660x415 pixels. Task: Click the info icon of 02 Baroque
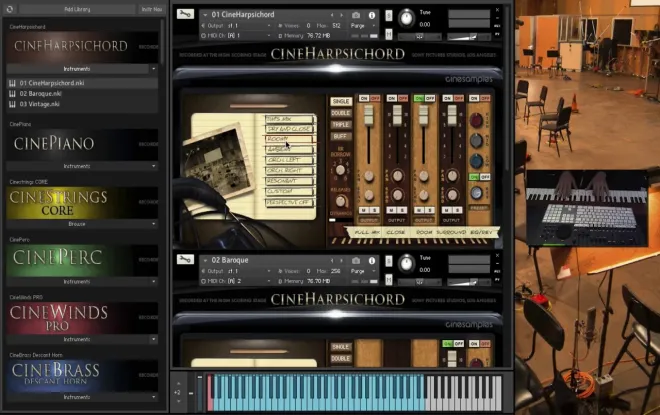pos(372,261)
